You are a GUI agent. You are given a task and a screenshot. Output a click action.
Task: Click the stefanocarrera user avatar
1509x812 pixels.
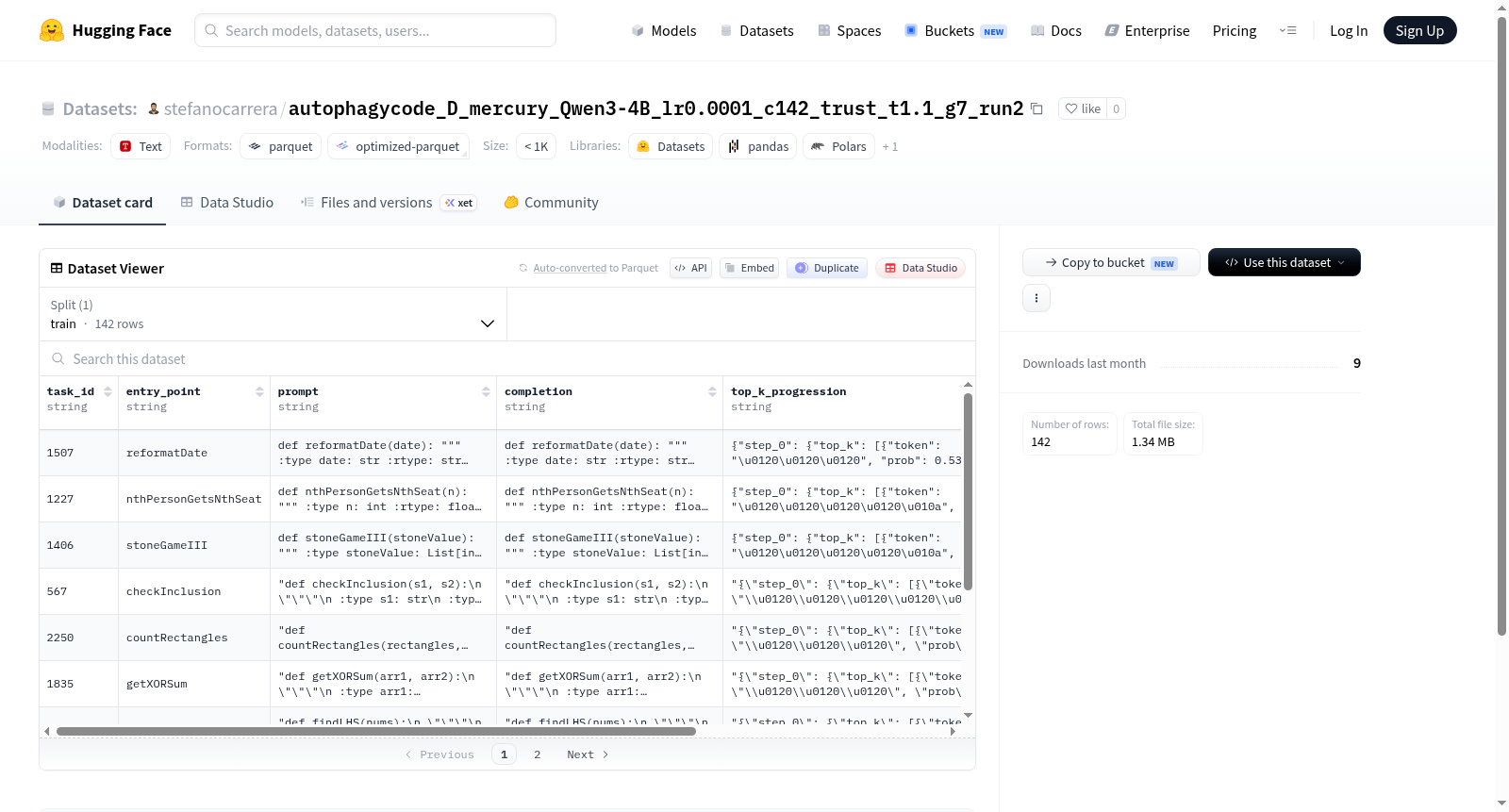(154, 108)
